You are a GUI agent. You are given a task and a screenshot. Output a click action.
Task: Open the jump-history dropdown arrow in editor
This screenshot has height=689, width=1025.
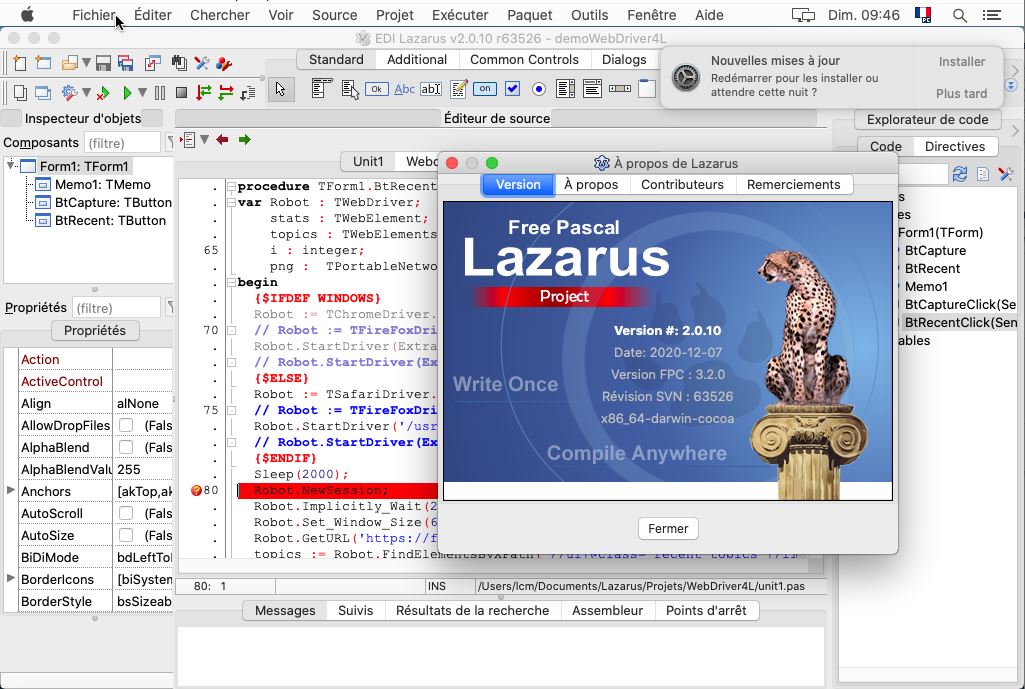coord(204,139)
